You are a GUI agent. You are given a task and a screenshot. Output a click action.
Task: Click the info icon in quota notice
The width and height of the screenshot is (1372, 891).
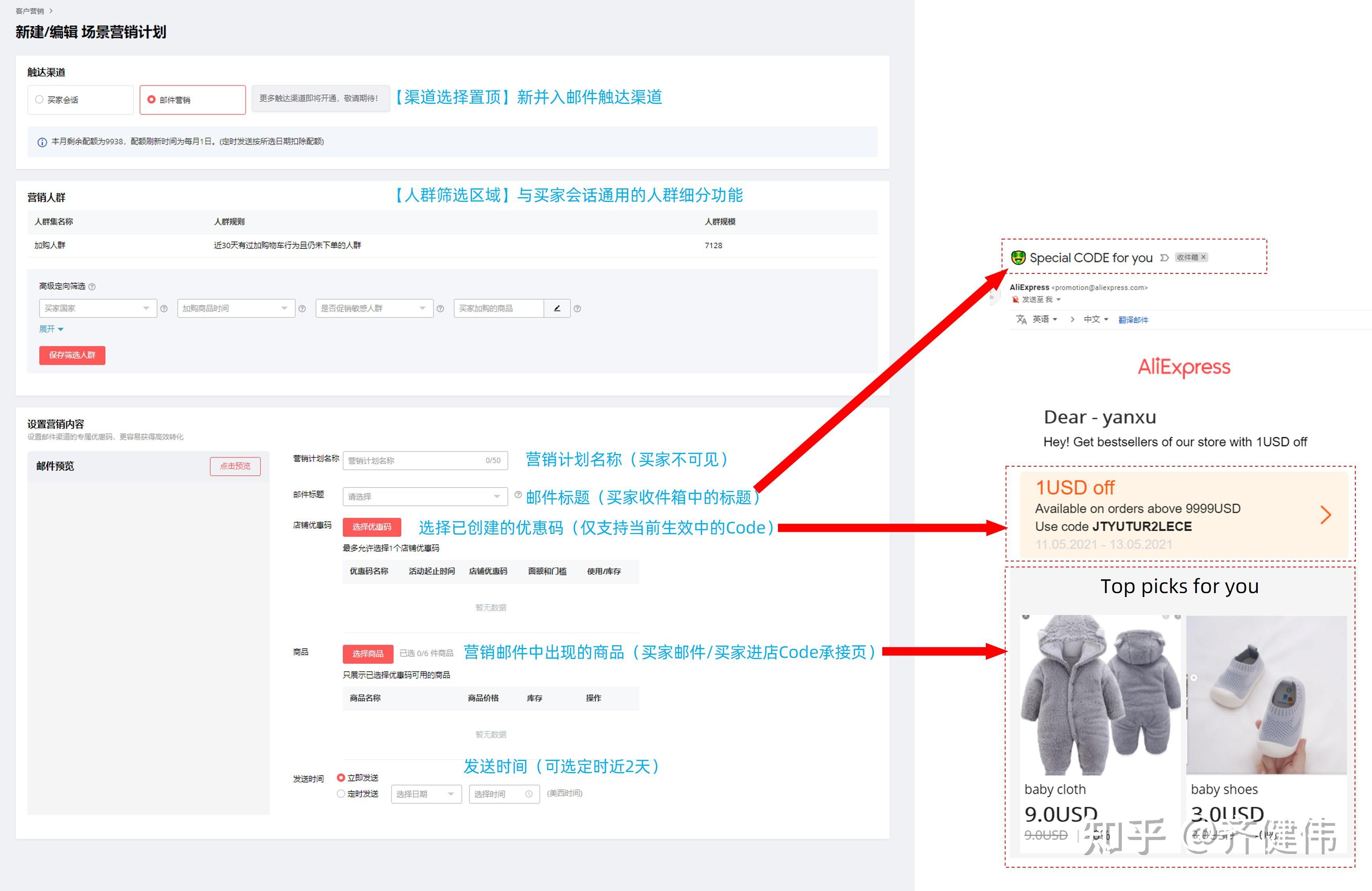[x=42, y=142]
